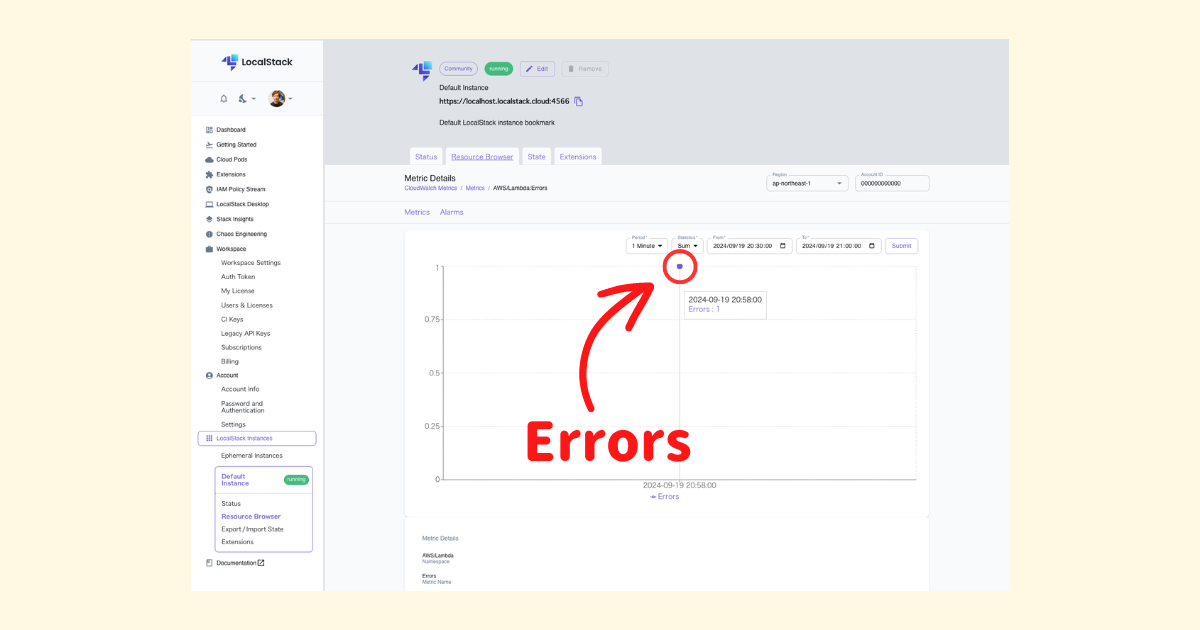Open the user avatar account menu
The width and height of the screenshot is (1200, 630).
281,99
